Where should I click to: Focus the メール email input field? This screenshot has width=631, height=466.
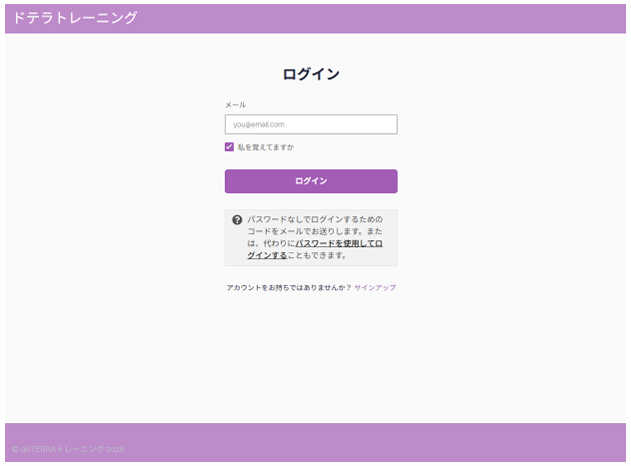(x=311, y=125)
